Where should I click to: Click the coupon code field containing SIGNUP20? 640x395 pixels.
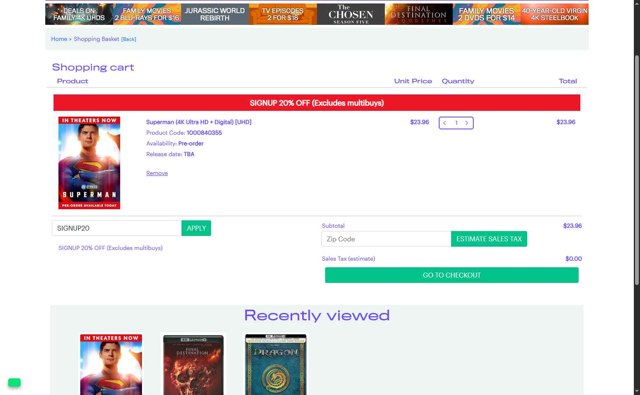[117, 228]
